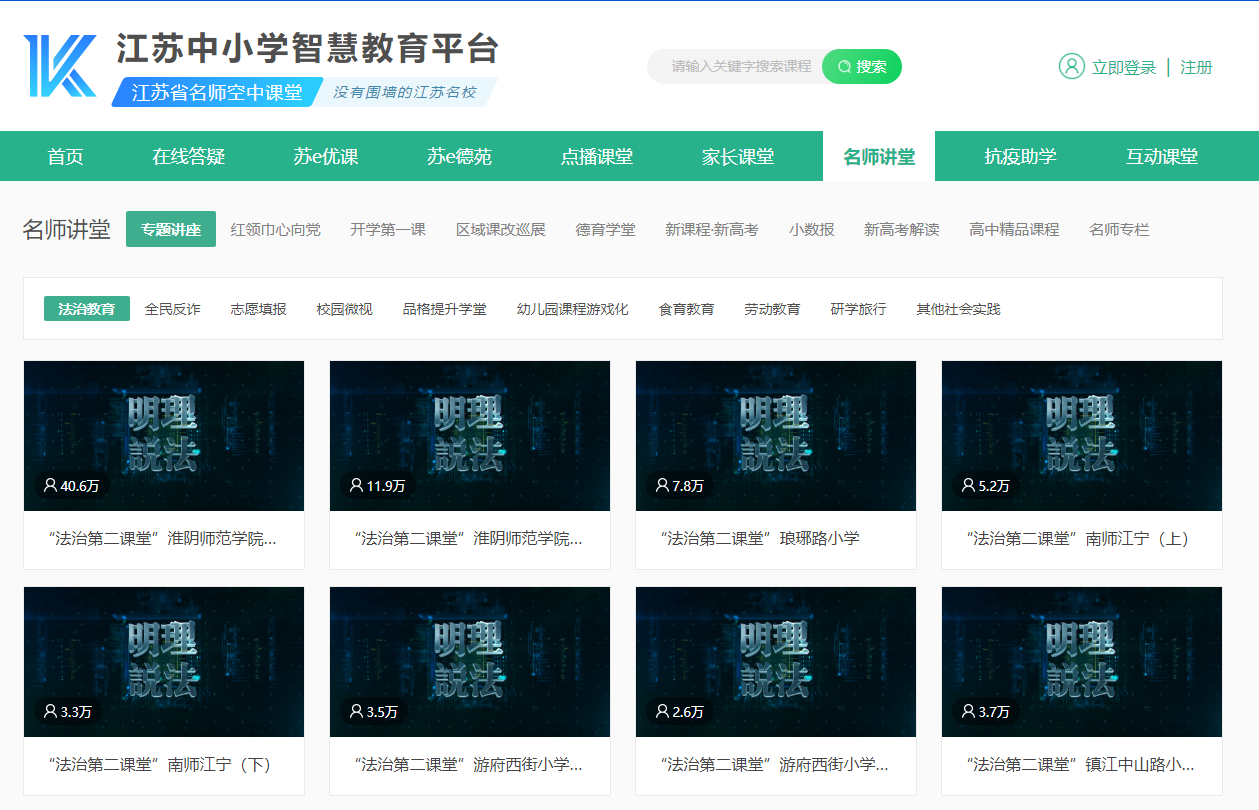This screenshot has width=1259, height=810.
Task: Filter by the 劳动教育 topic
Action: tap(772, 309)
